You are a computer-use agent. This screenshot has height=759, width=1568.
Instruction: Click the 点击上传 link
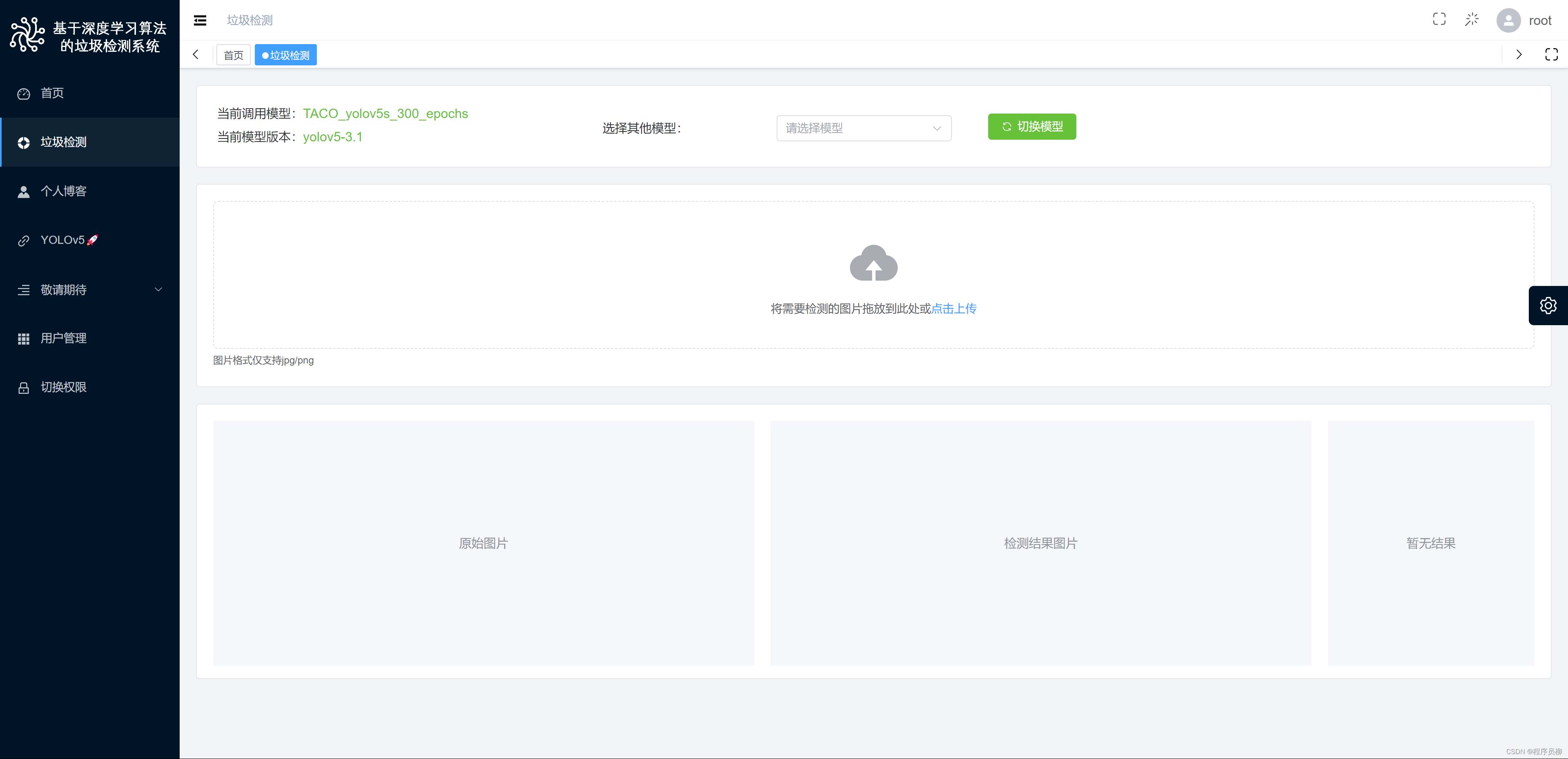point(954,309)
